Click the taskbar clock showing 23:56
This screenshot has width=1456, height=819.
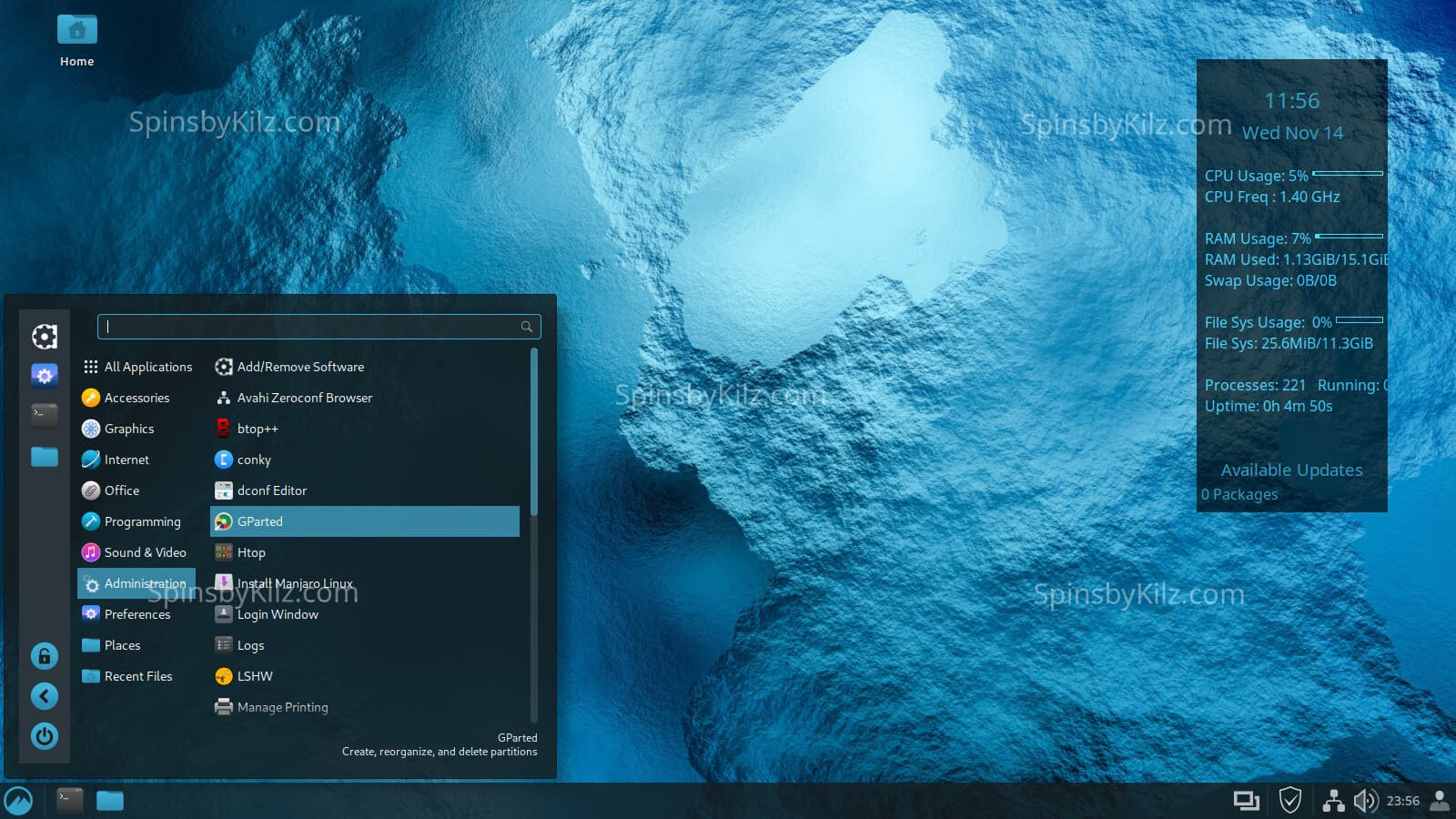click(x=1402, y=801)
